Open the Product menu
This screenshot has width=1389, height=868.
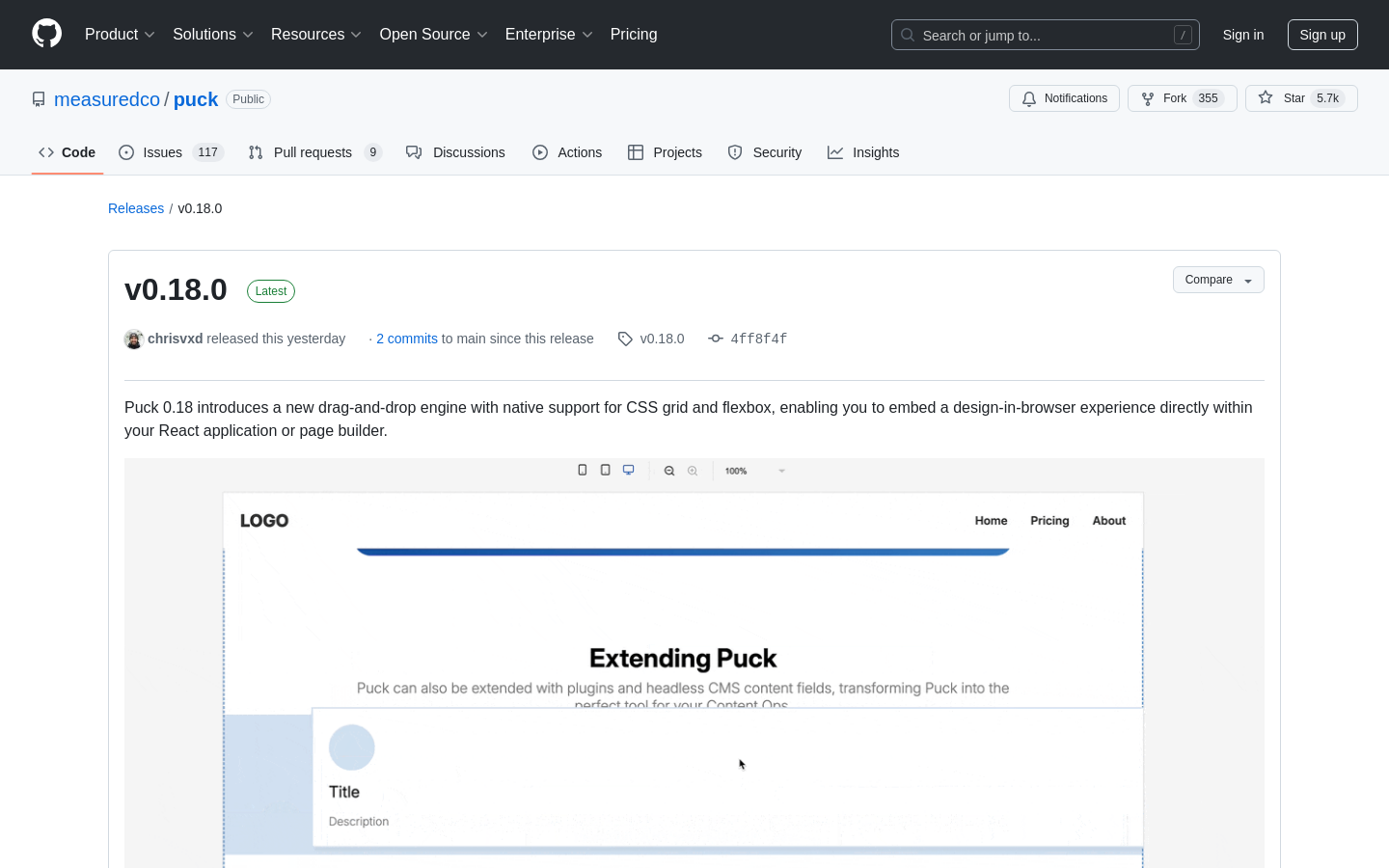coord(120,35)
